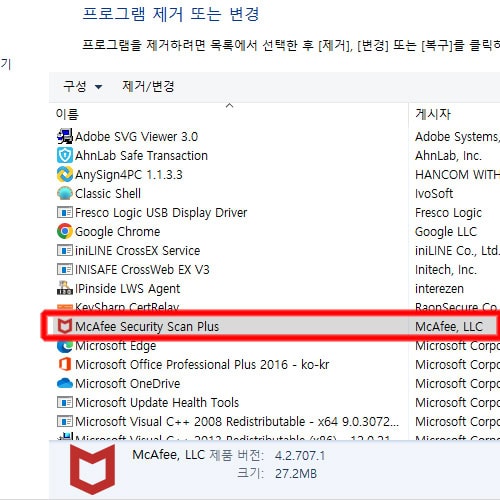Viewport: 500px width, 500px height.
Task: Click publisher IvoSoft
Action: click(434, 194)
